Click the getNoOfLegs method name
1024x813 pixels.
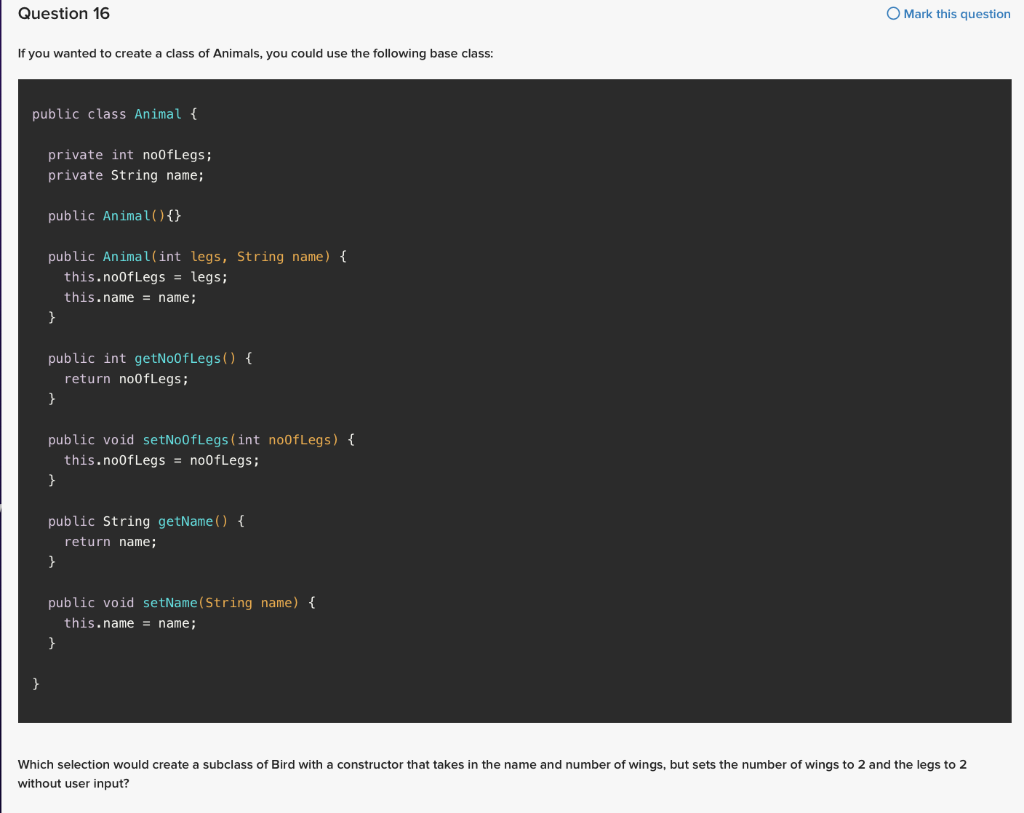183,358
